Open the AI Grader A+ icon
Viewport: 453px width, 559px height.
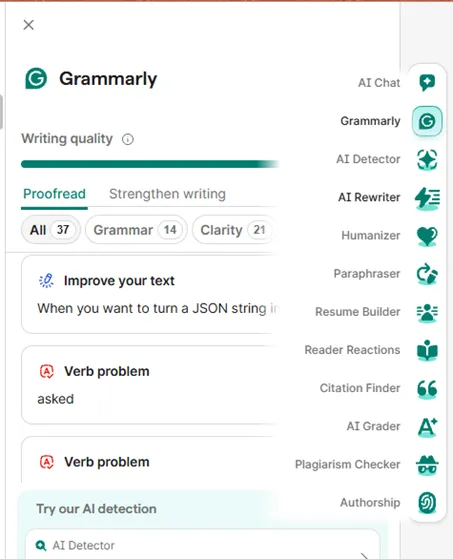(427, 427)
